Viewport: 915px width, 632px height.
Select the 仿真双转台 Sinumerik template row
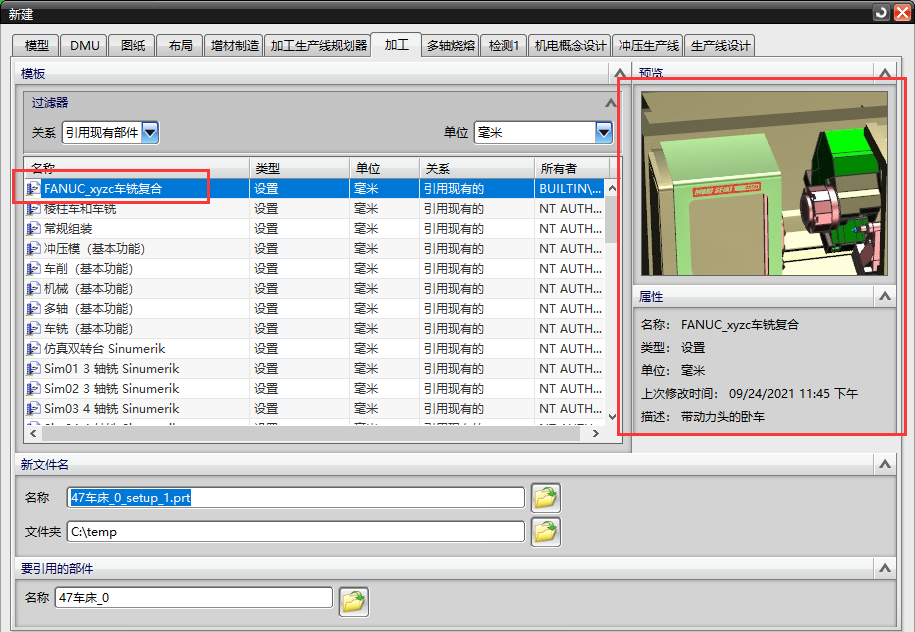(x=314, y=349)
